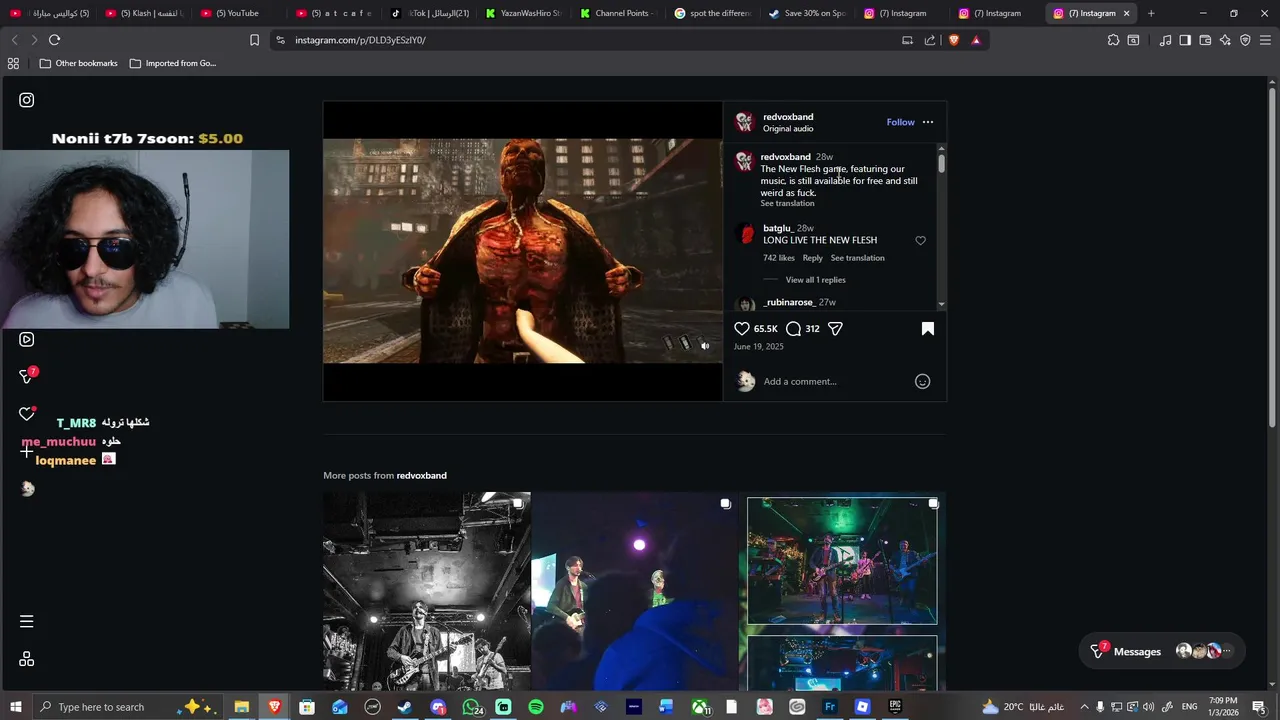Open the Instagram logo home link

tap(27, 100)
